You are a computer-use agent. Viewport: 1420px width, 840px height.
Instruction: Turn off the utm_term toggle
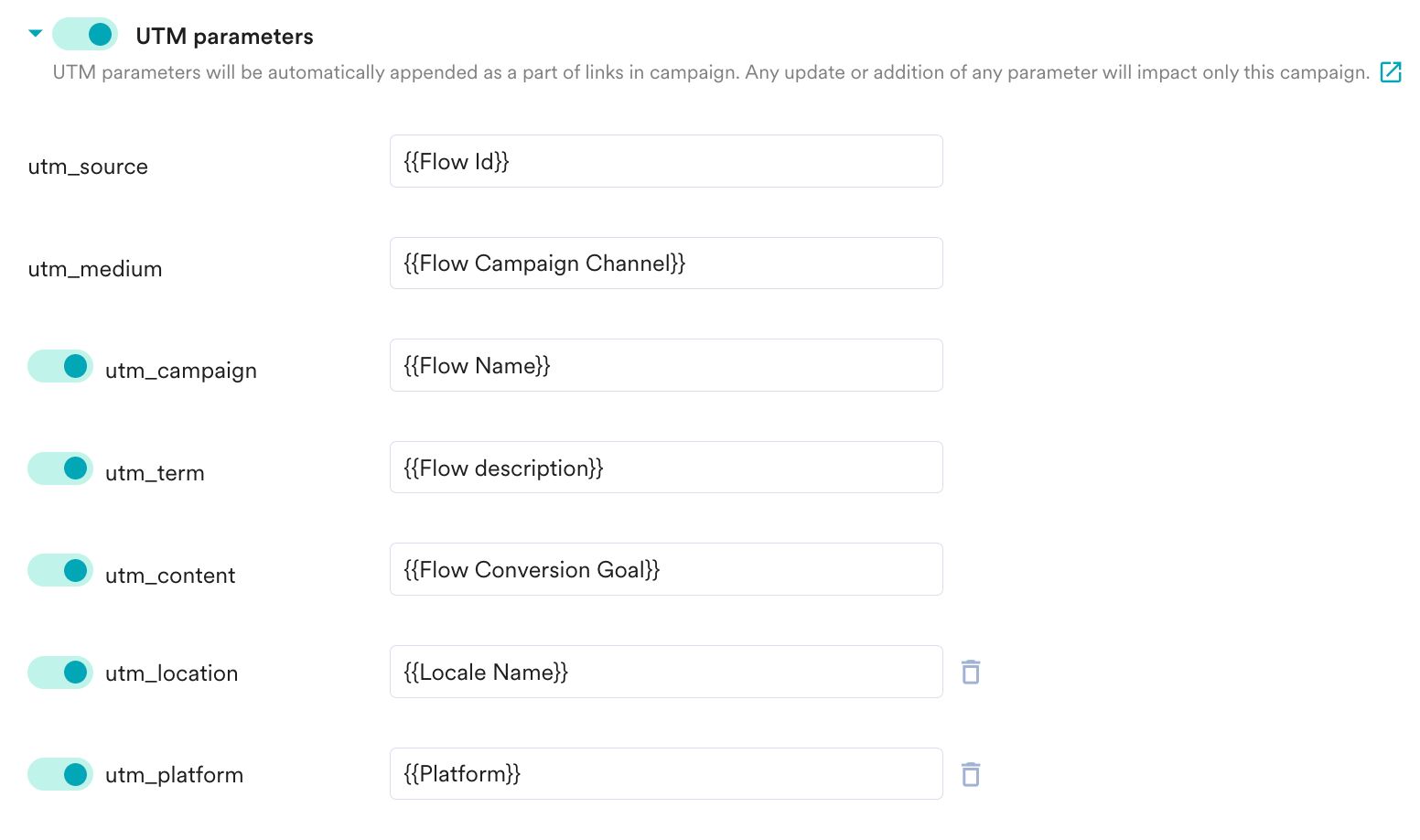point(60,468)
